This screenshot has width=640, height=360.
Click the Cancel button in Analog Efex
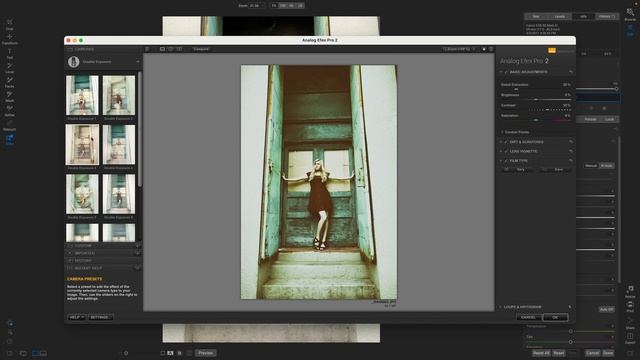click(x=529, y=317)
